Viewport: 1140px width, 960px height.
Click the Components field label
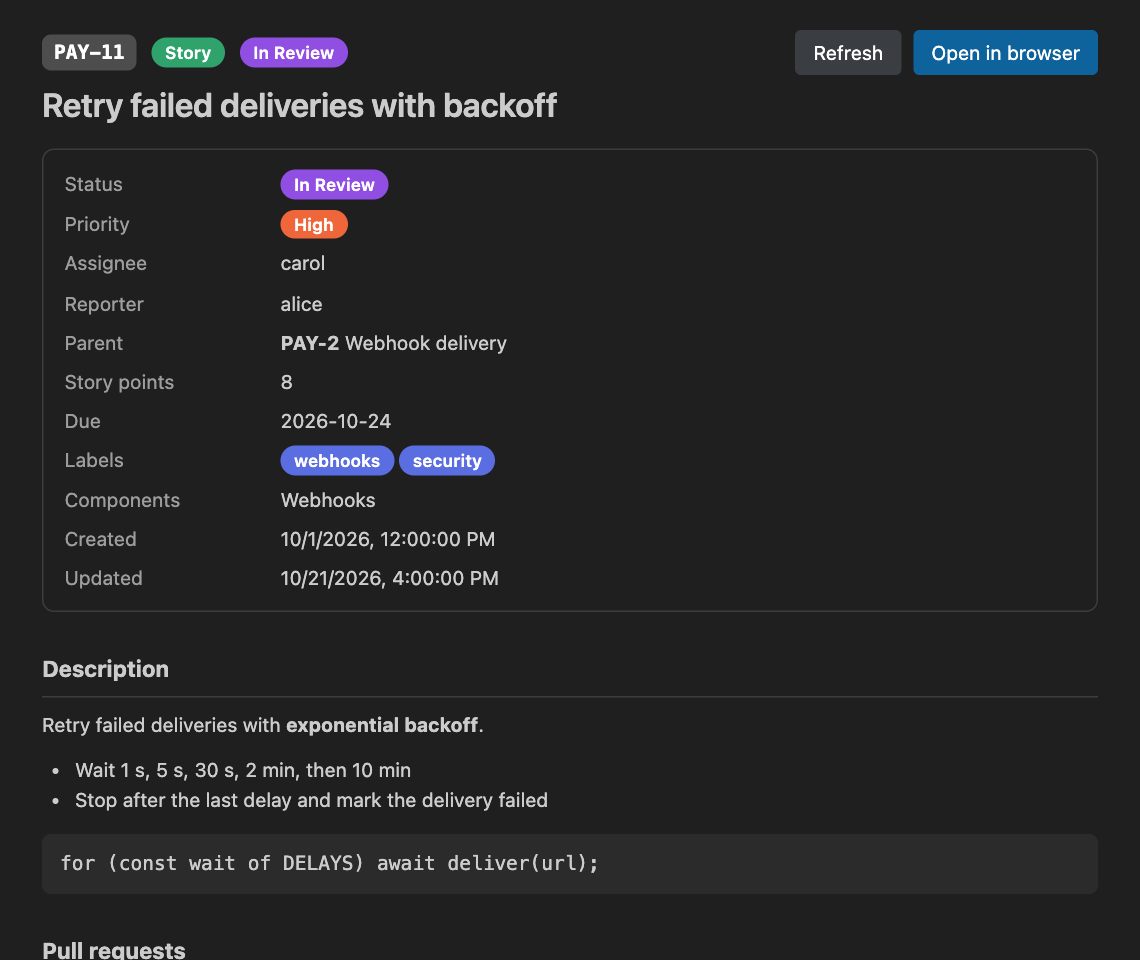(122, 500)
